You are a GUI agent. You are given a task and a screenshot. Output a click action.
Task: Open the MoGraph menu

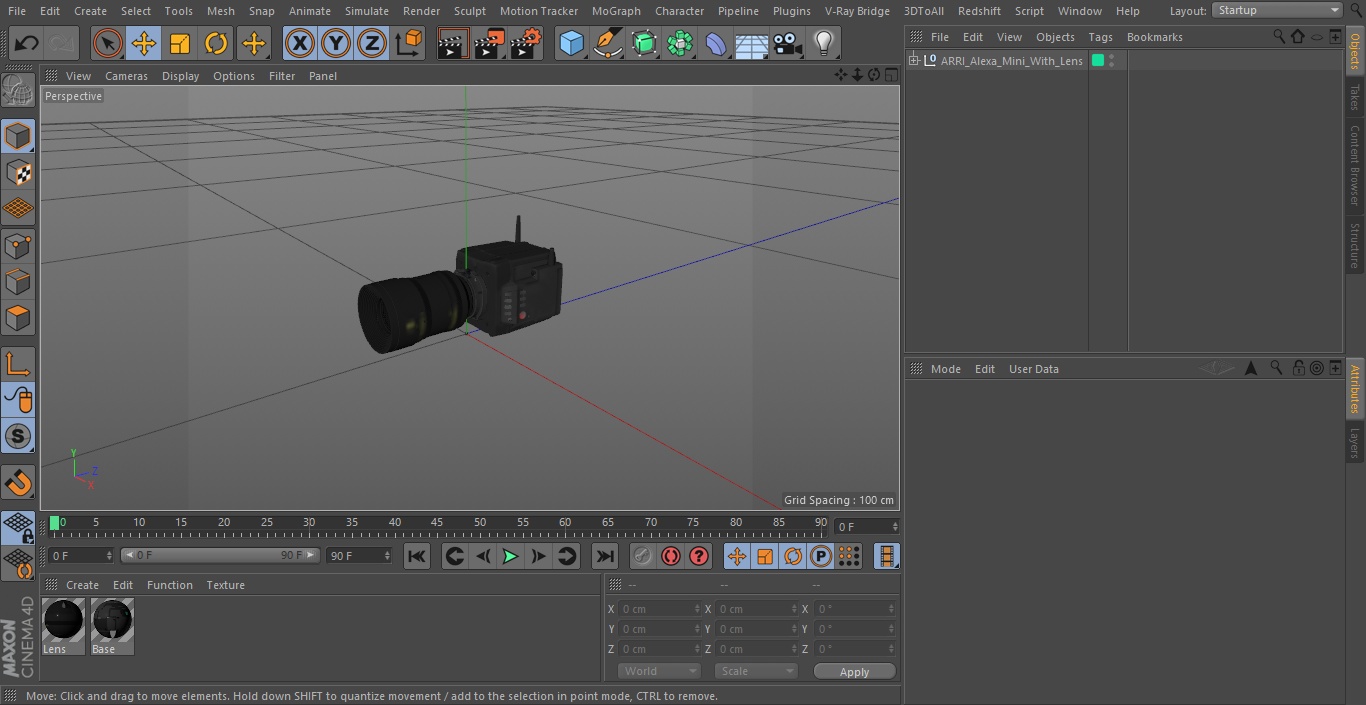tap(616, 11)
